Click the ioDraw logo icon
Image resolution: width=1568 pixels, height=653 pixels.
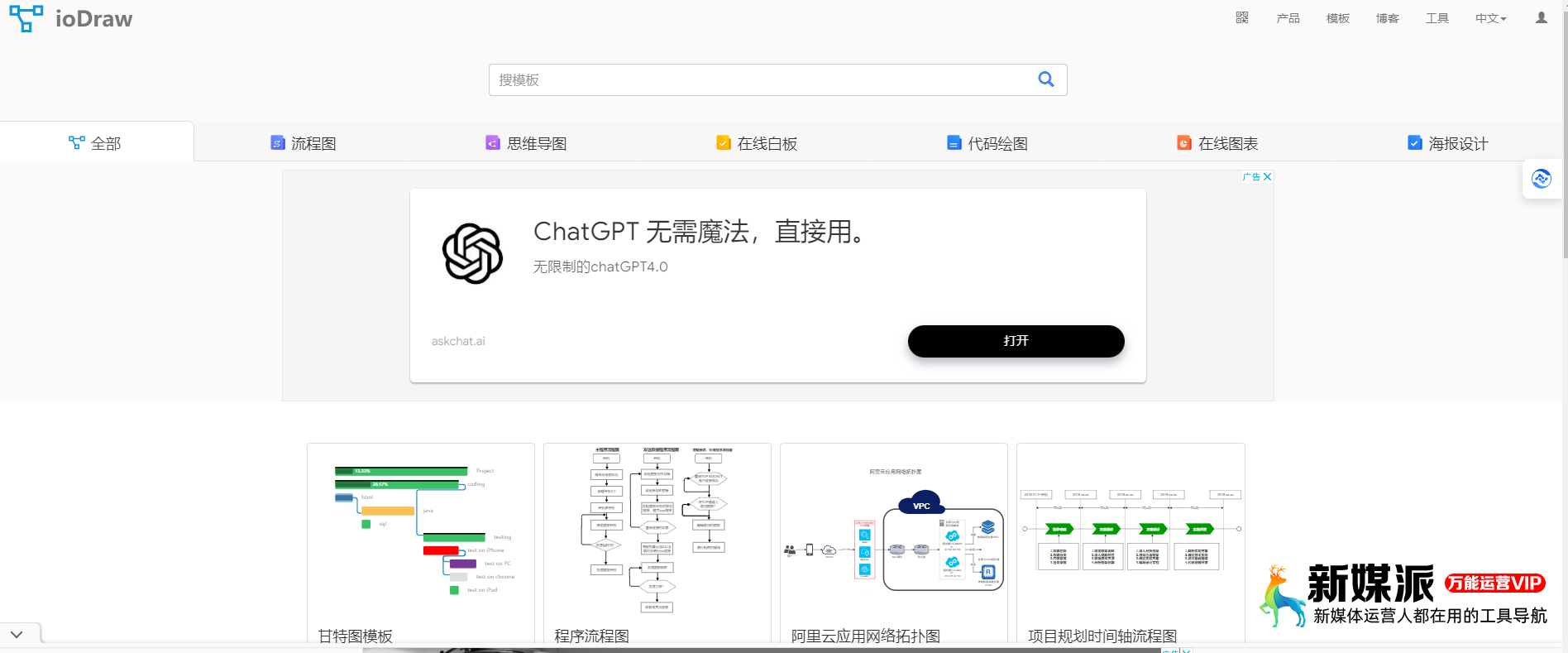(x=26, y=18)
